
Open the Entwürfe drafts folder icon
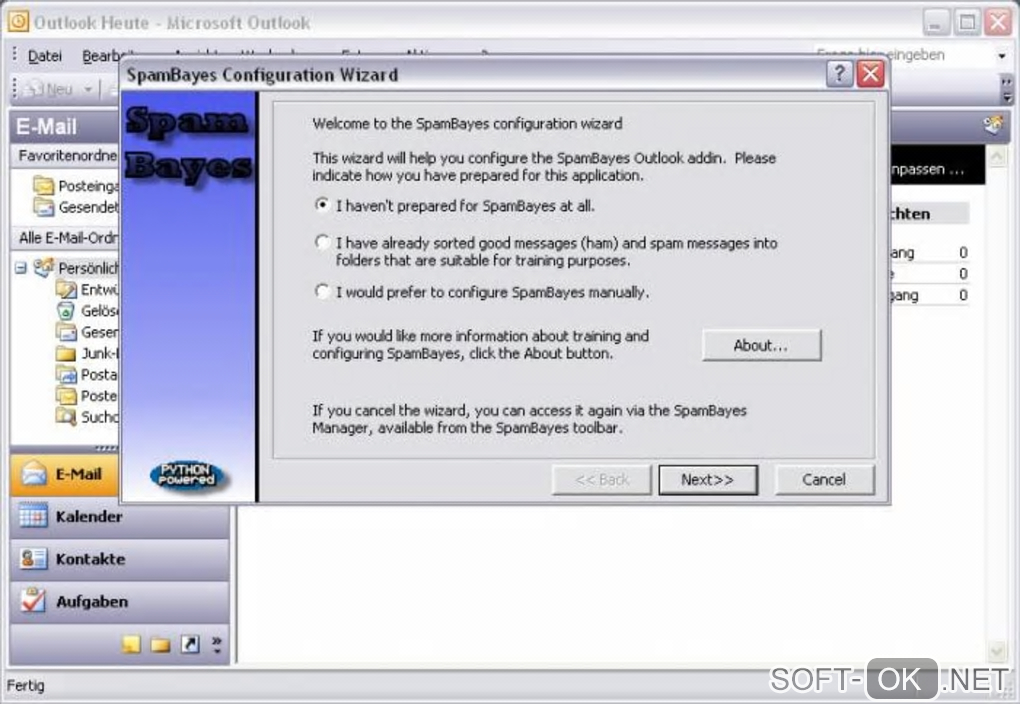(x=66, y=289)
